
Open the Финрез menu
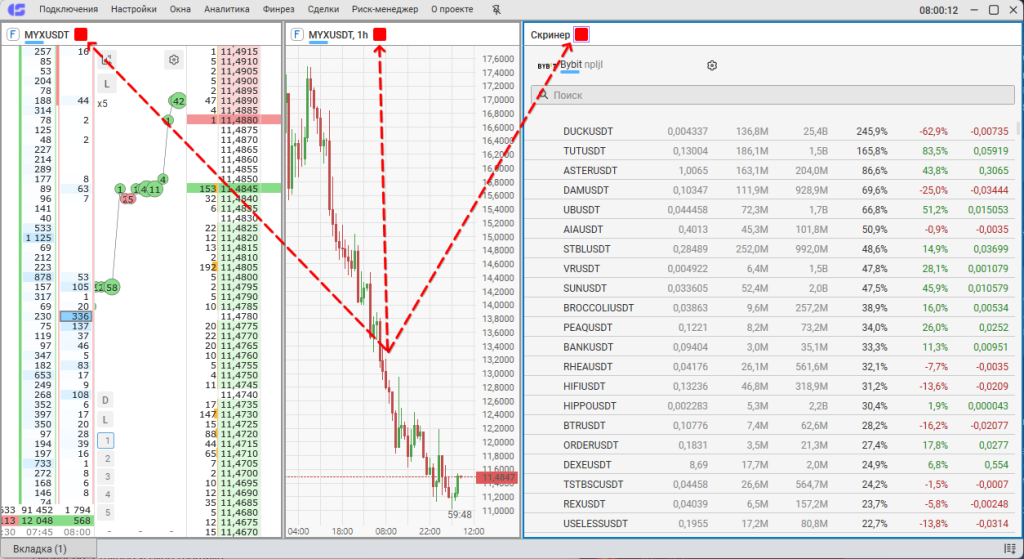point(279,9)
